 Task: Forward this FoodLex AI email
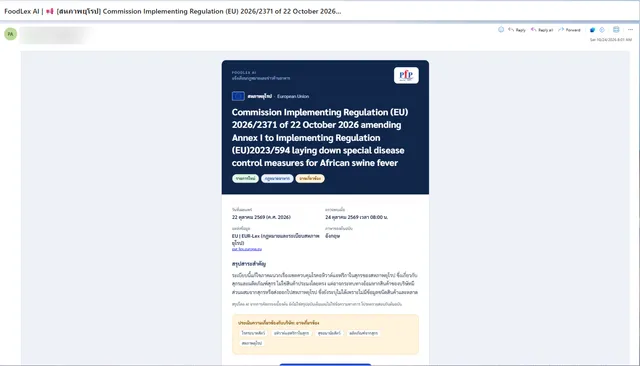(569, 30)
